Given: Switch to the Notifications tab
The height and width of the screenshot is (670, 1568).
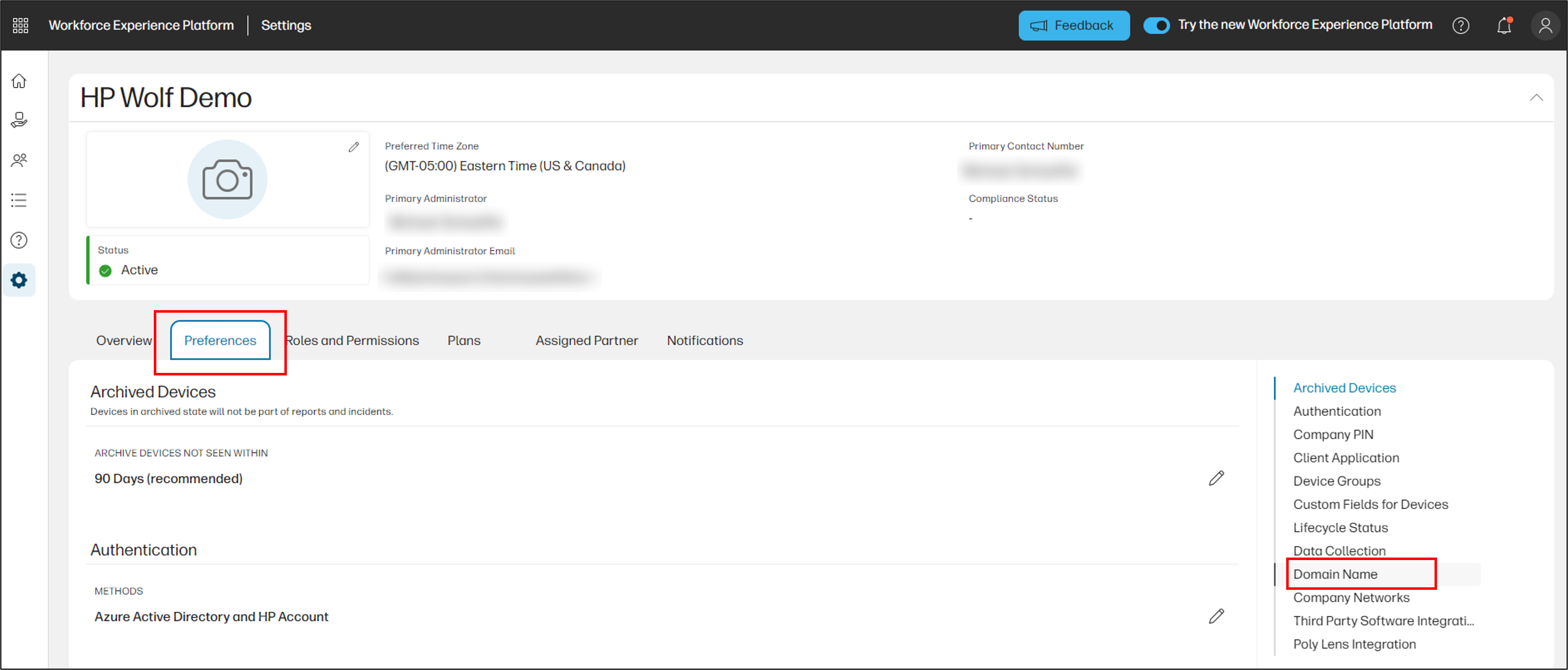Looking at the screenshot, I should point(705,340).
